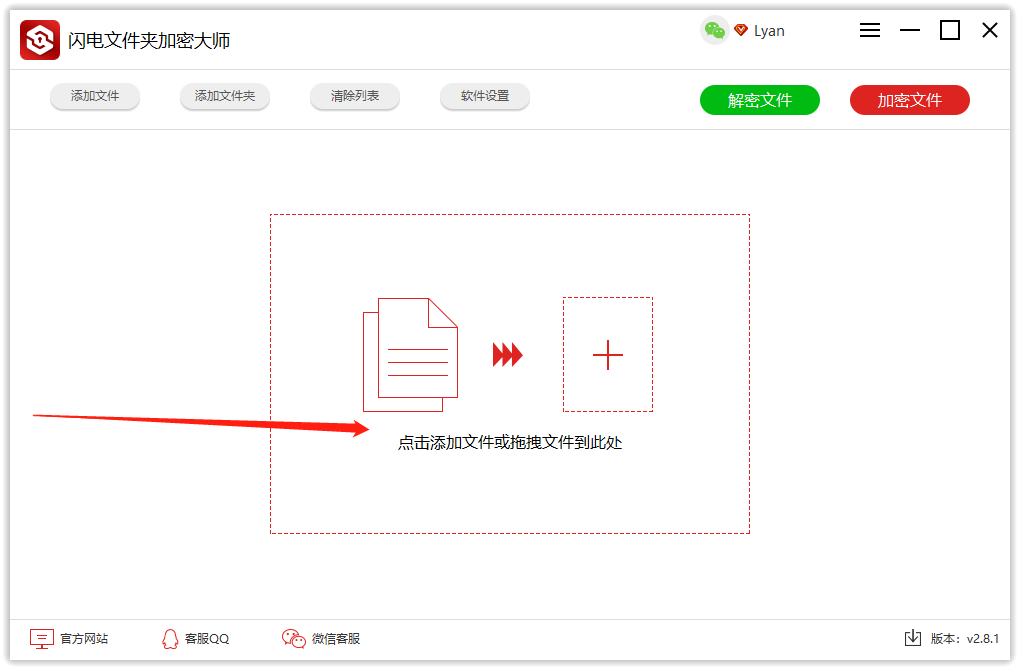Image resolution: width=1020 pixels, height=670 pixels.
Task: Open the hamburger menu
Action: click(870, 31)
